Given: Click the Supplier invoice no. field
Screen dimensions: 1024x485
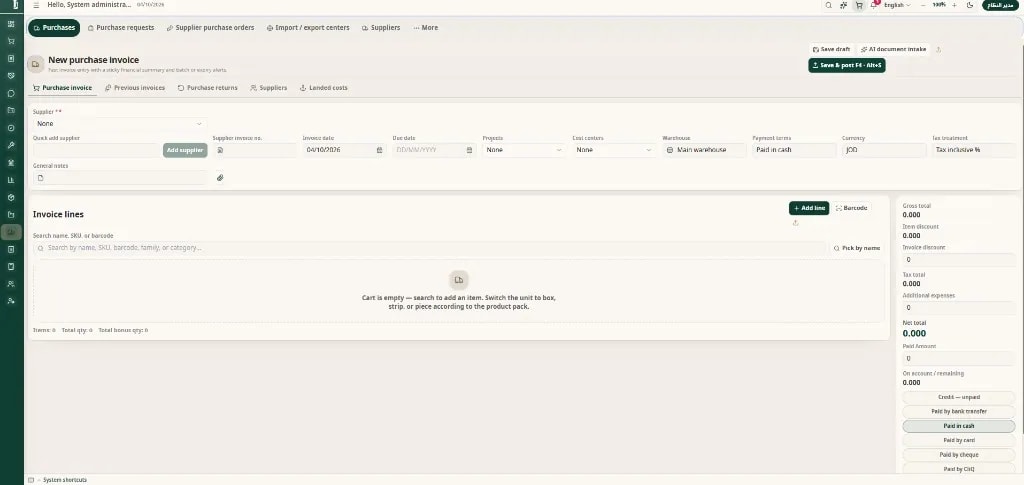Looking at the screenshot, I should 255,150.
